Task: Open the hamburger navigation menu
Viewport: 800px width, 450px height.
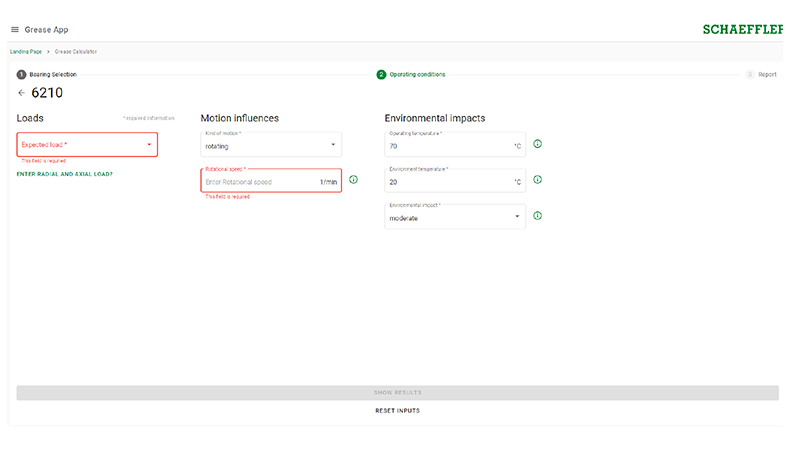Action: [x=14, y=30]
